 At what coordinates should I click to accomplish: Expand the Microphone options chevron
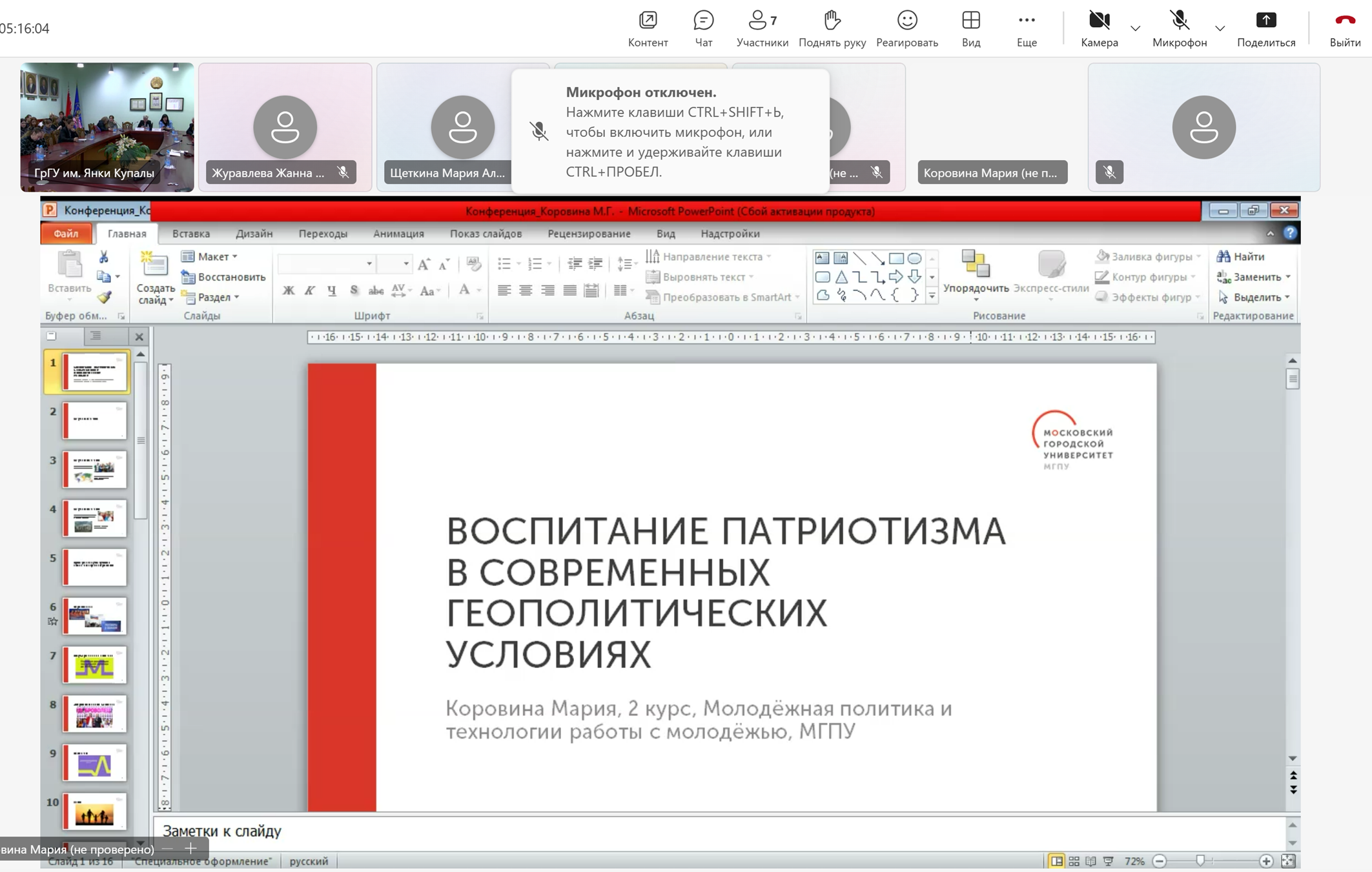[1220, 29]
